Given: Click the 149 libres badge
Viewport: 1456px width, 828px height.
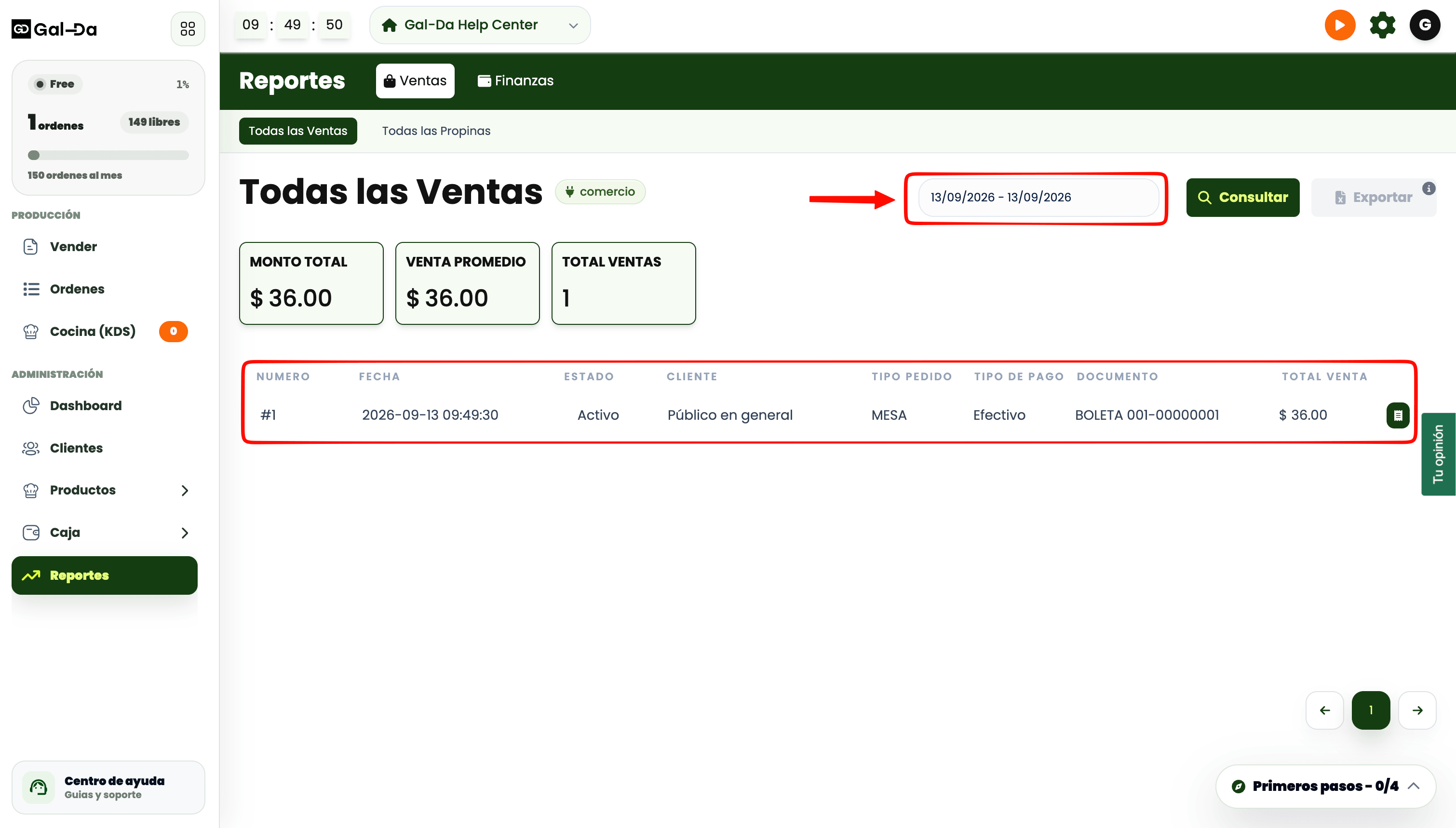Looking at the screenshot, I should pos(154,122).
